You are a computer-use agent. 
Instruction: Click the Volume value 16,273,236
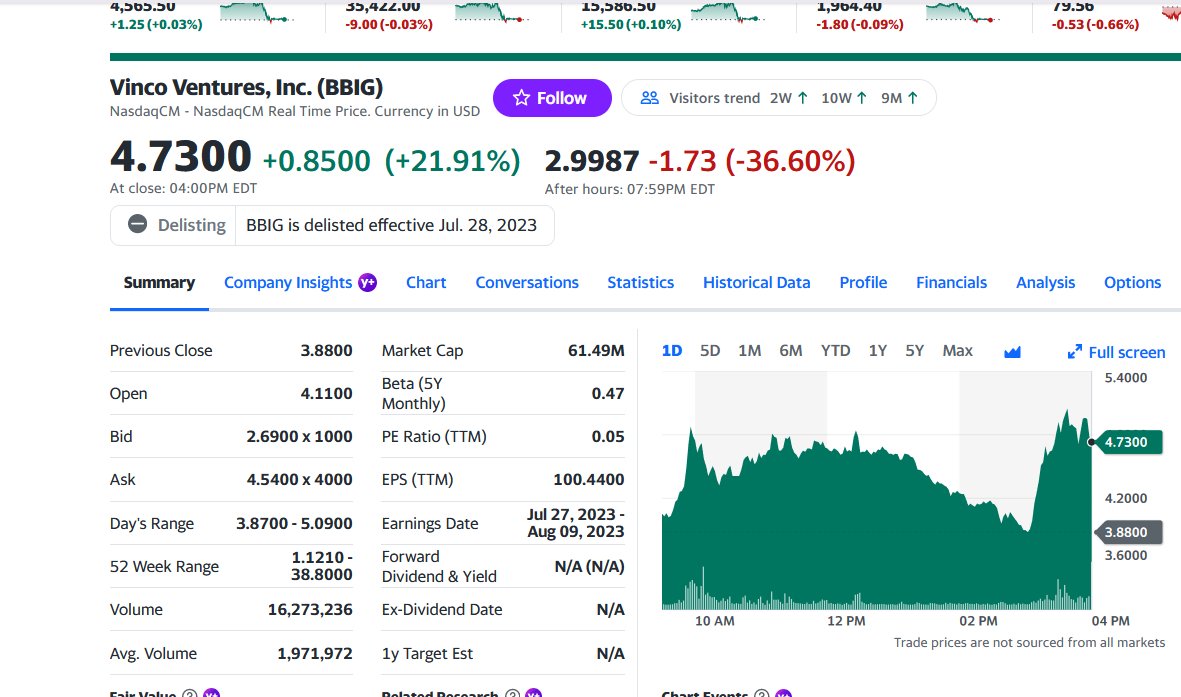click(x=310, y=610)
